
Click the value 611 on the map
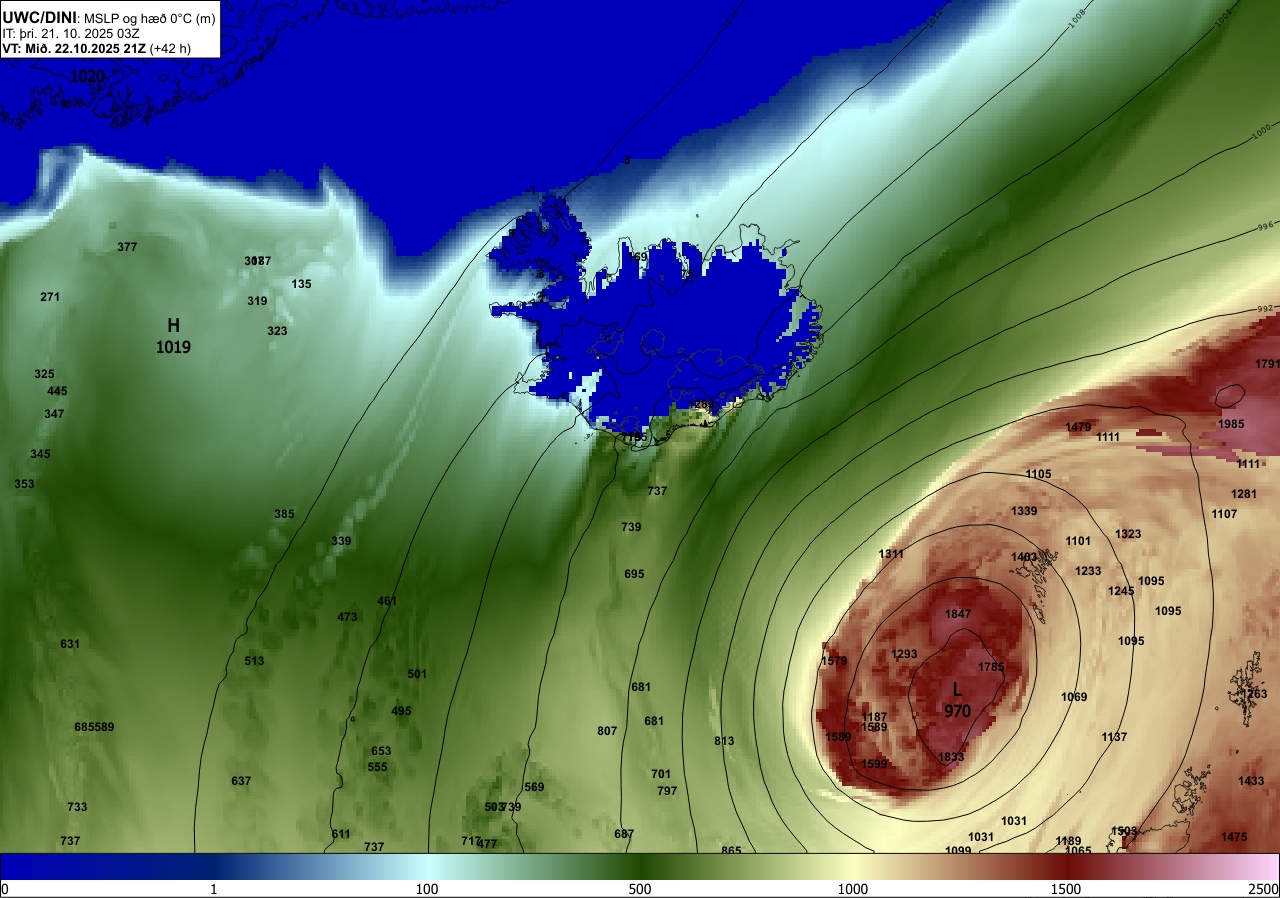[x=341, y=834]
